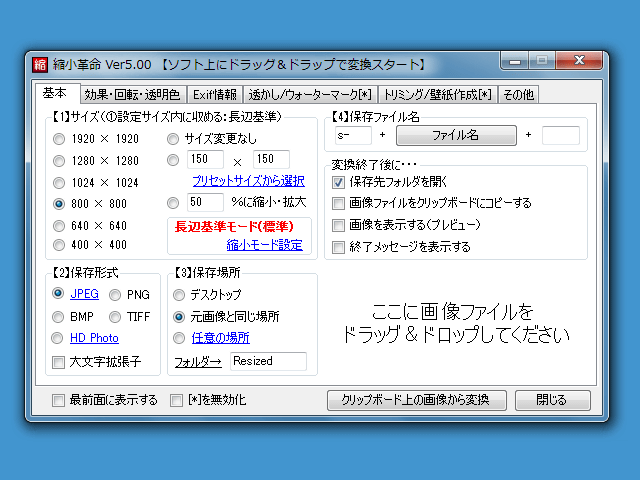This screenshot has width=640, height=480.
Task: Select the 400 × 400 size option
Action: (59, 245)
